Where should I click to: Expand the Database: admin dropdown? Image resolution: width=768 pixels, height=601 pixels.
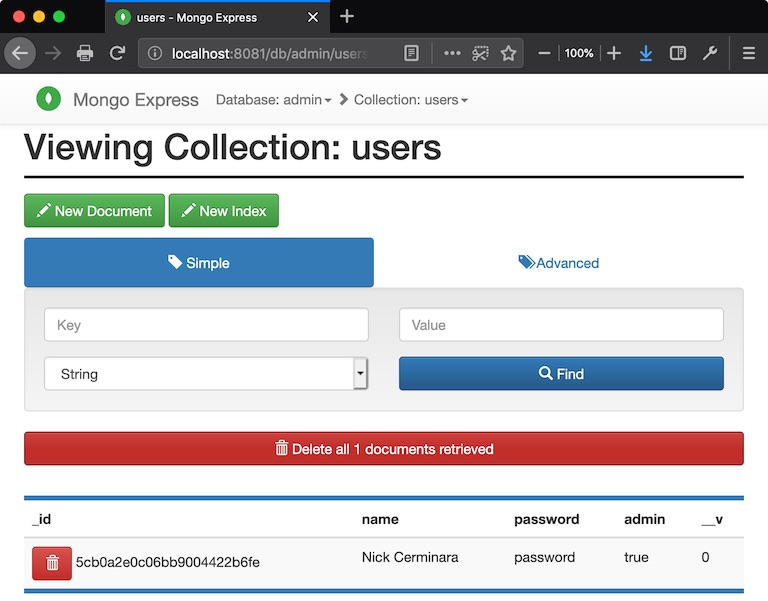click(274, 100)
